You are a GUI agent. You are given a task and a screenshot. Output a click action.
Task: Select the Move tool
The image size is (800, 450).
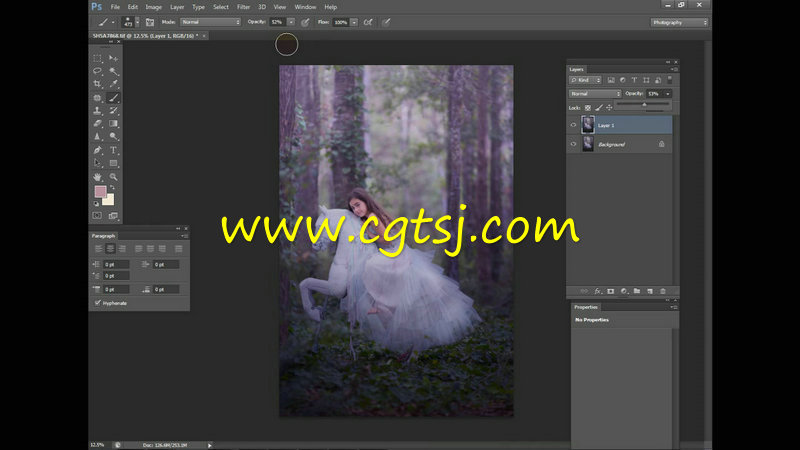click(x=113, y=58)
